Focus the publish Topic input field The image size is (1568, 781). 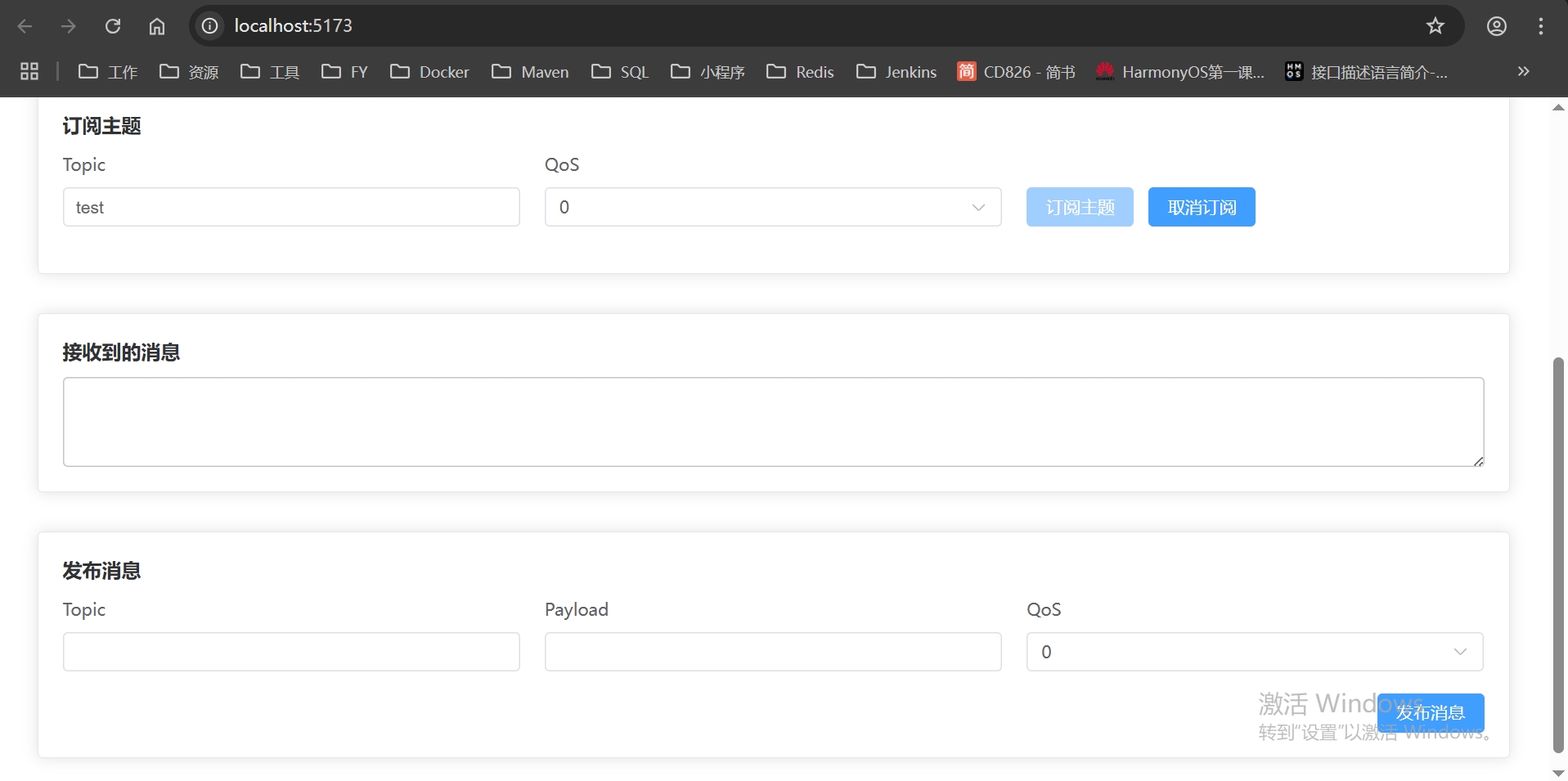(291, 652)
